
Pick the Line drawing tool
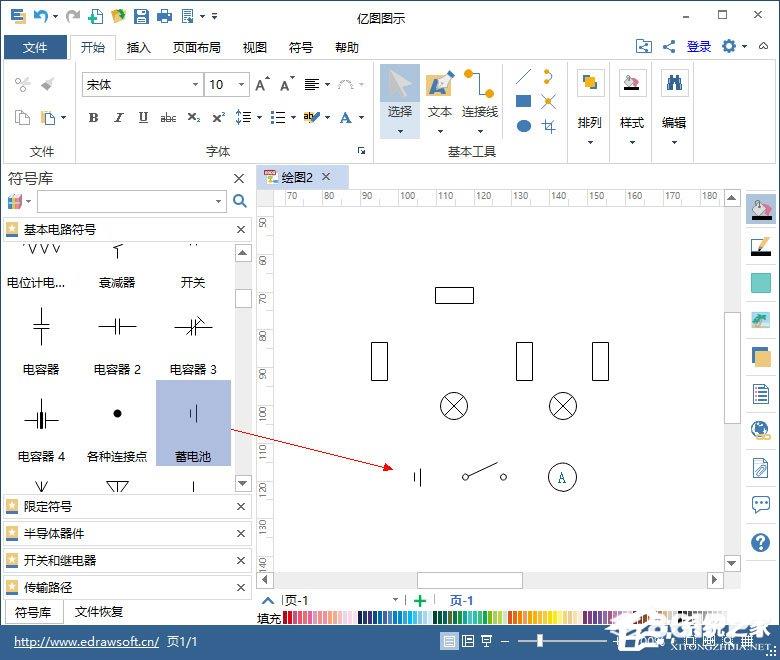[523, 77]
